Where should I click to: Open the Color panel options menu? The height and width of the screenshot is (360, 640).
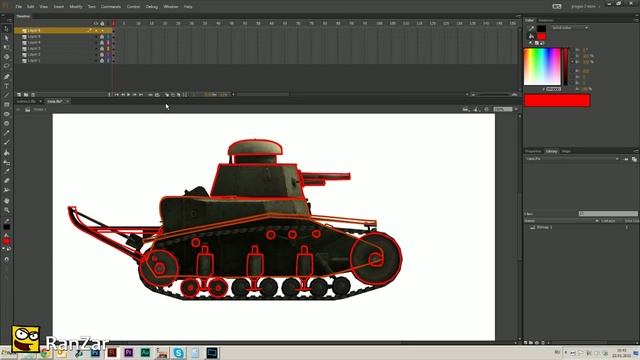pos(636,20)
